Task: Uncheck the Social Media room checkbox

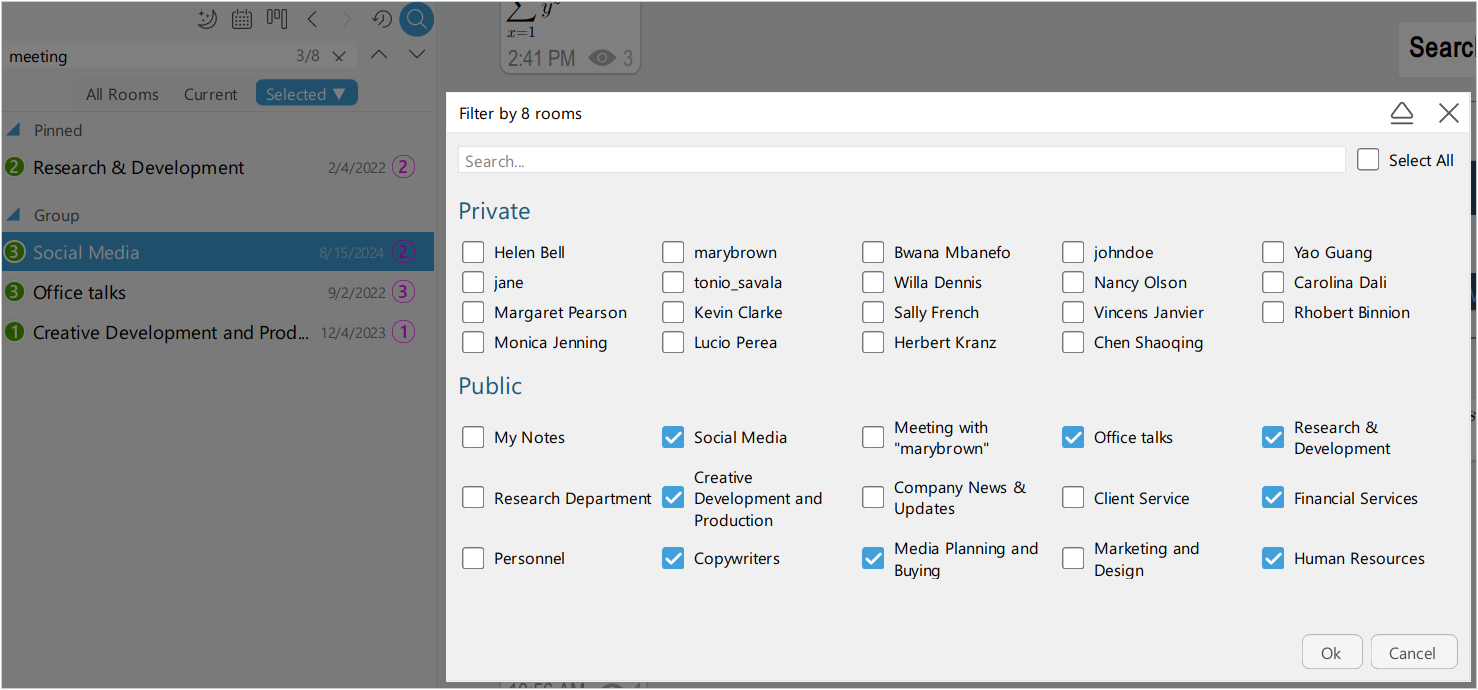Action: pyautogui.click(x=672, y=437)
